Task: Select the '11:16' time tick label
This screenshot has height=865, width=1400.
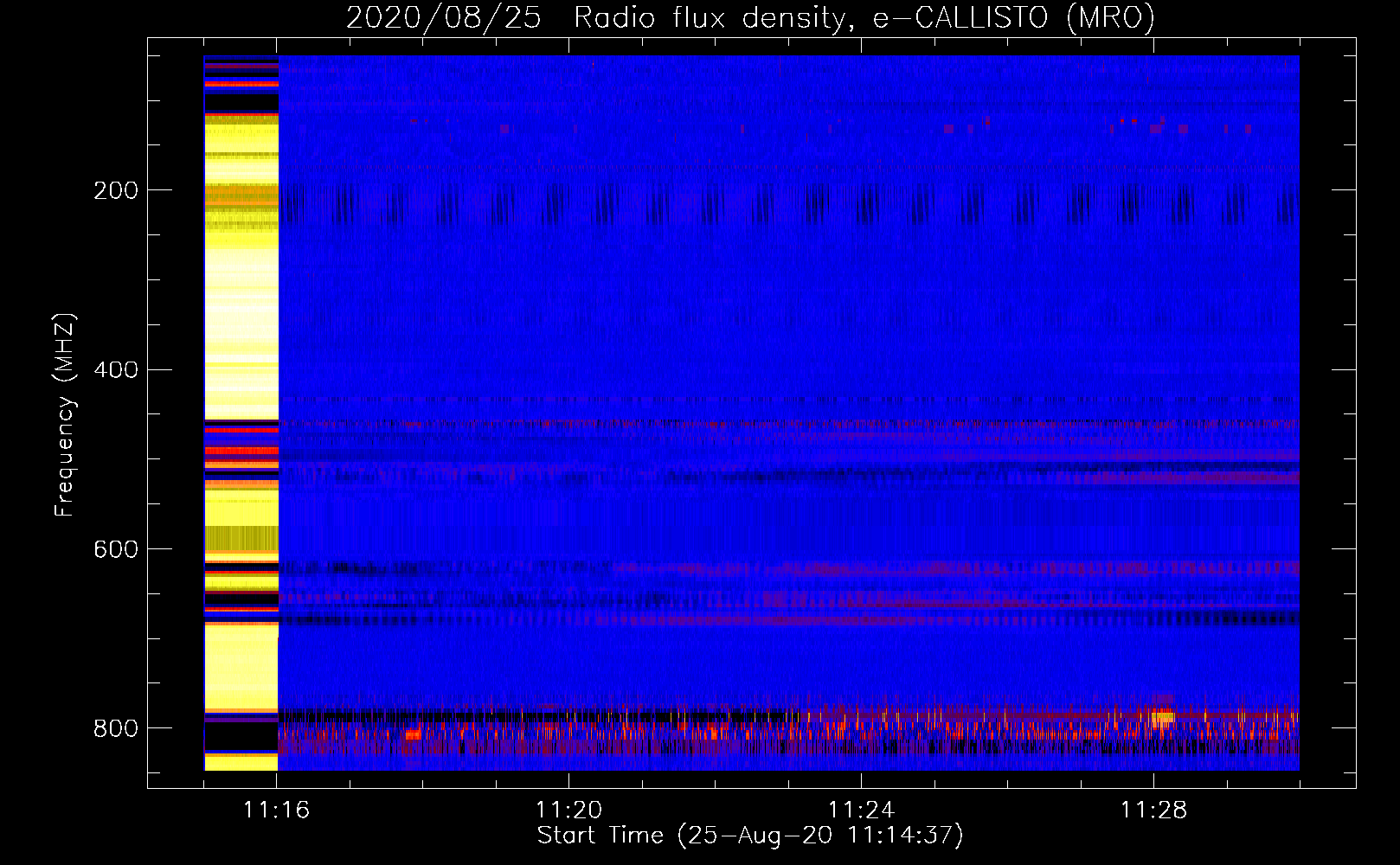Action: 277,811
